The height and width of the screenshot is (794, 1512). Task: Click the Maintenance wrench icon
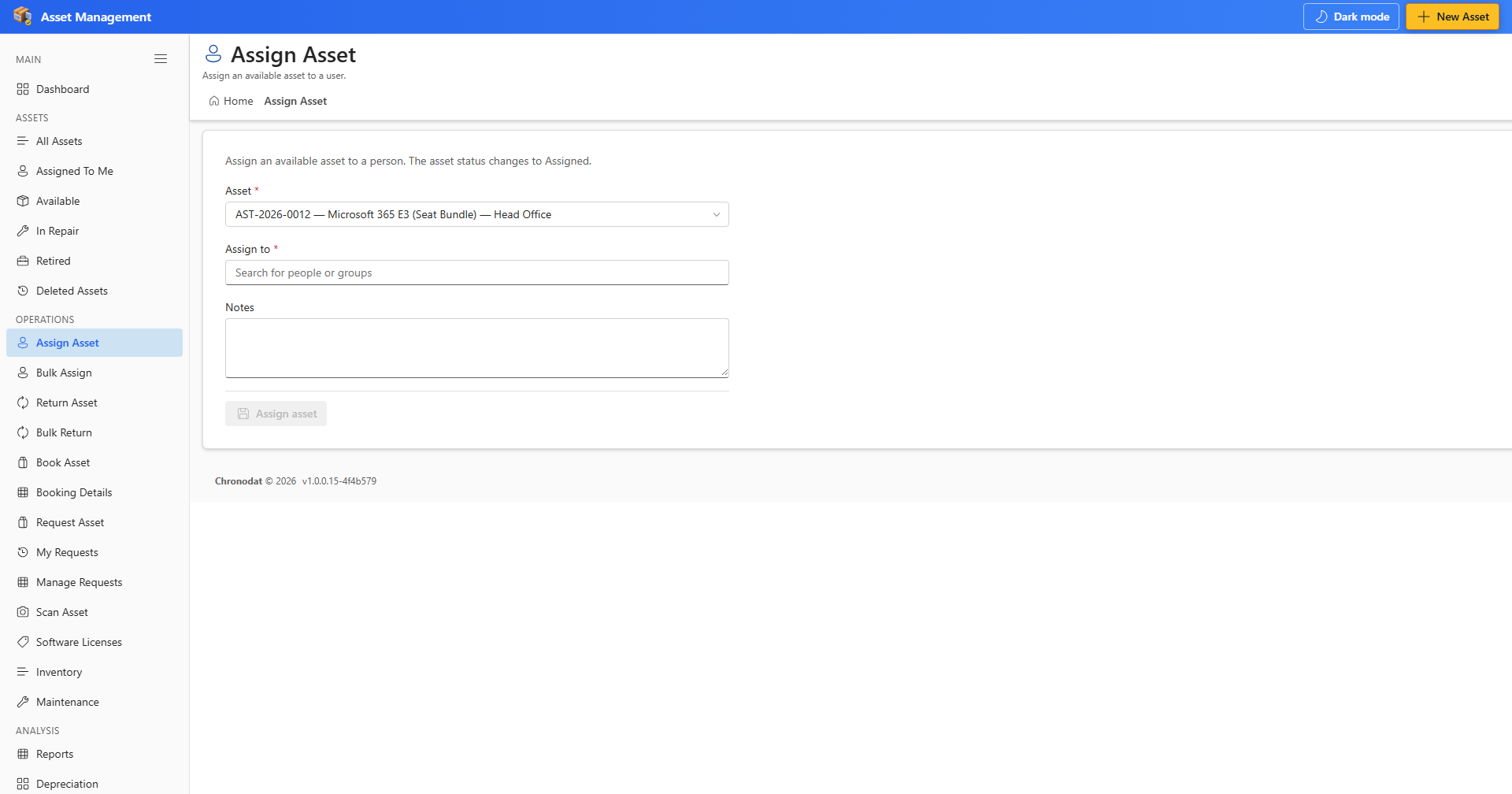point(23,702)
